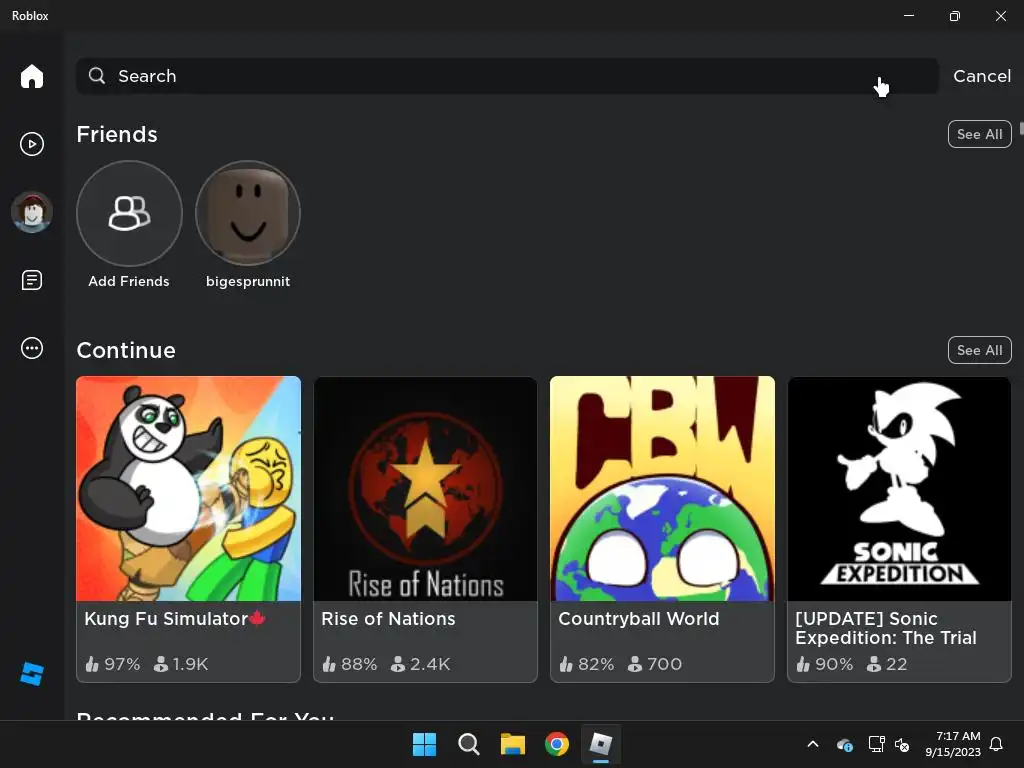Click the 82% rating on Countryball World
1024x768 pixels.
coord(586,664)
